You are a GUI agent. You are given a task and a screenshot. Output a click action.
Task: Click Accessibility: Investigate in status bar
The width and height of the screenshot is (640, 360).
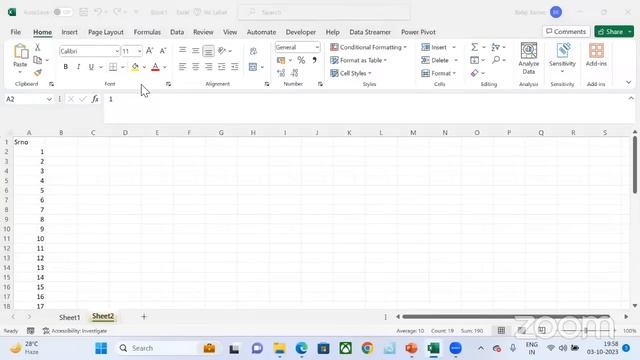(x=75, y=331)
